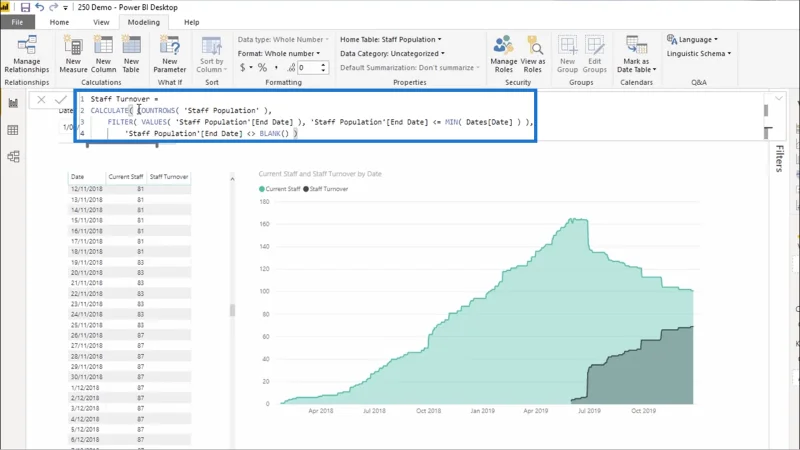Screen dimensions: 800x450
Task: Select table row 26/11/2018
Action: (x=130, y=335)
